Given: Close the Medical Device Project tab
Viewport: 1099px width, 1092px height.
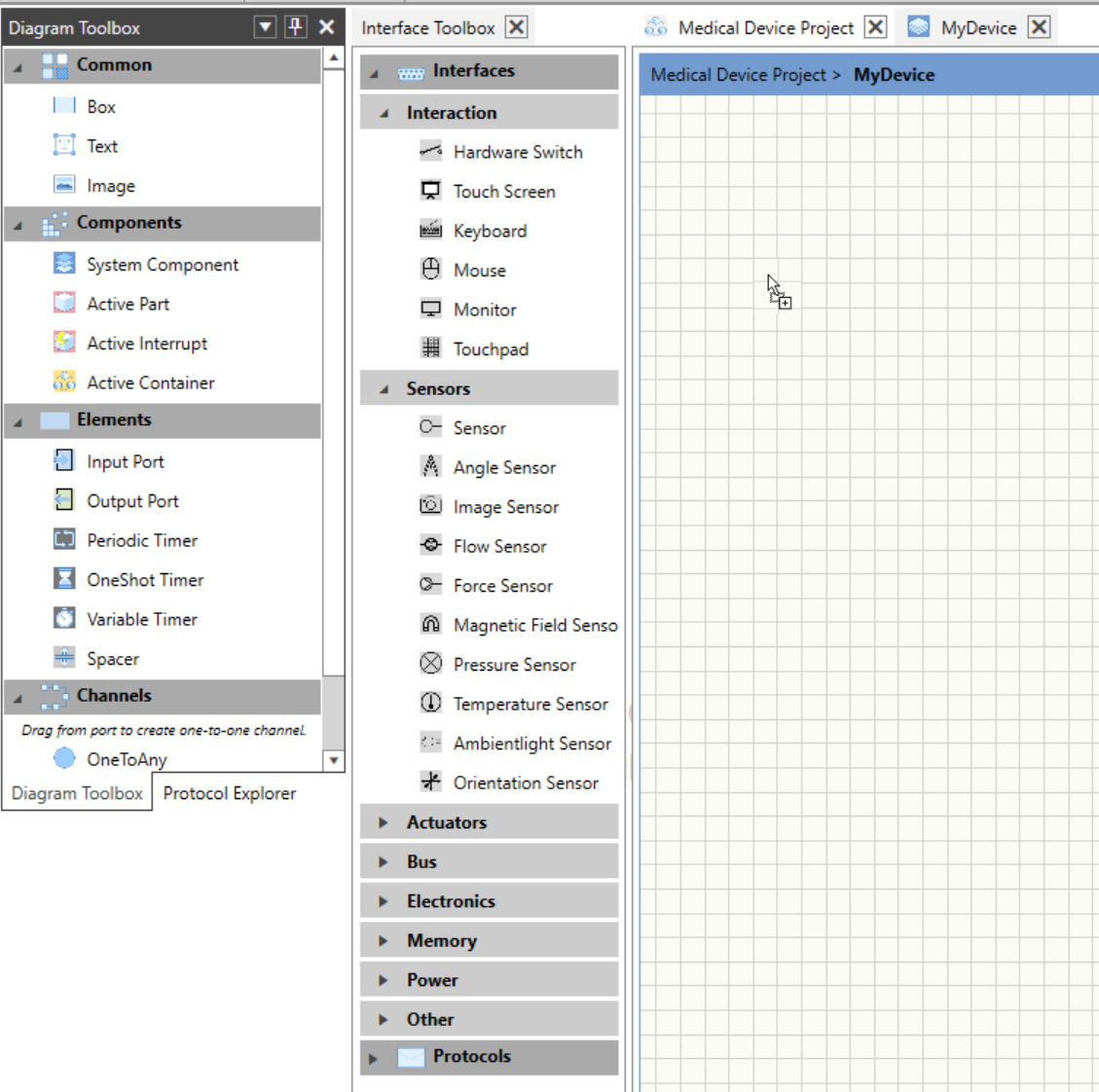Looking at the screenshot, I should [x=875, y=27].
